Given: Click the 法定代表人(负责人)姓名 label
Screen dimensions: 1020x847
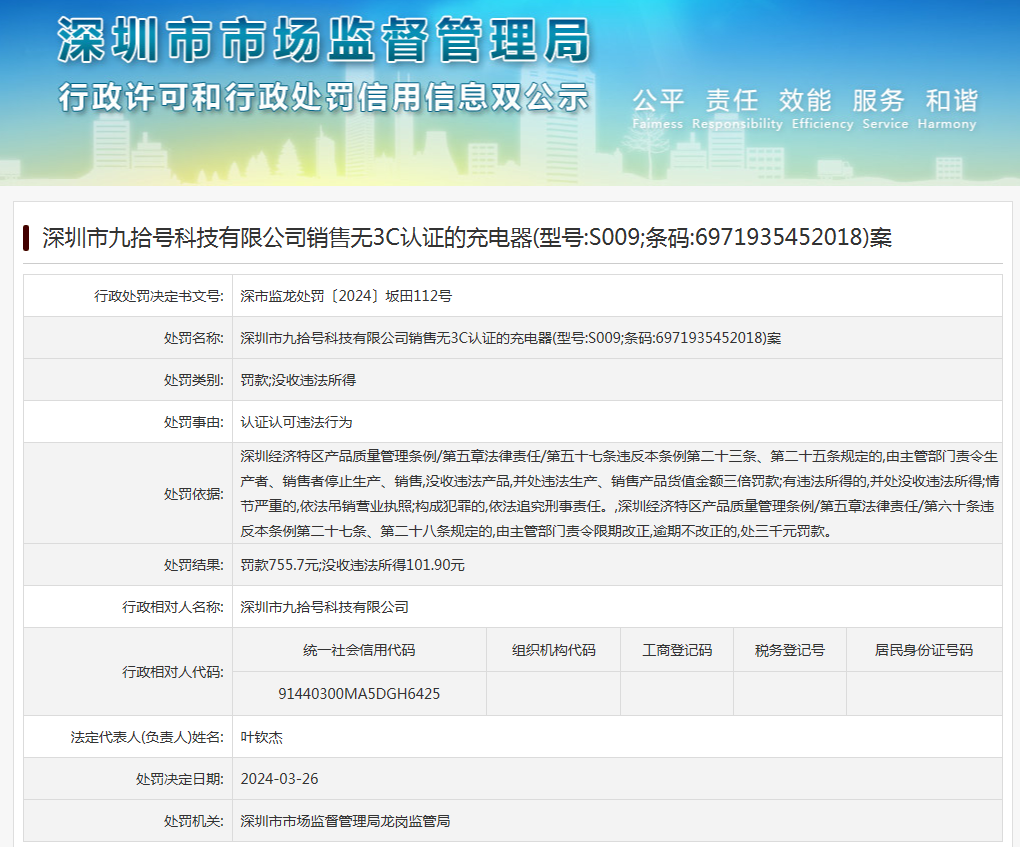Looking at the screenshot, I should coord(147,737).
